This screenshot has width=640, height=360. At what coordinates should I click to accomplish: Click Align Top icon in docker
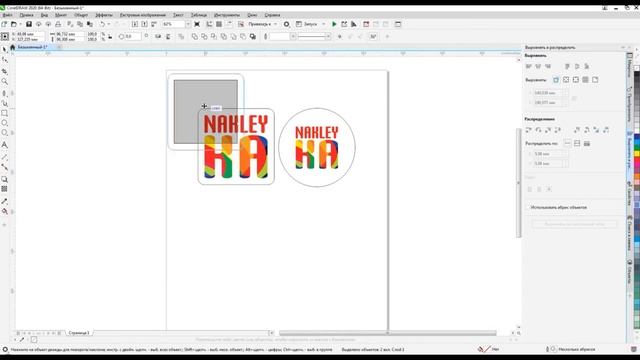point(567,66)
